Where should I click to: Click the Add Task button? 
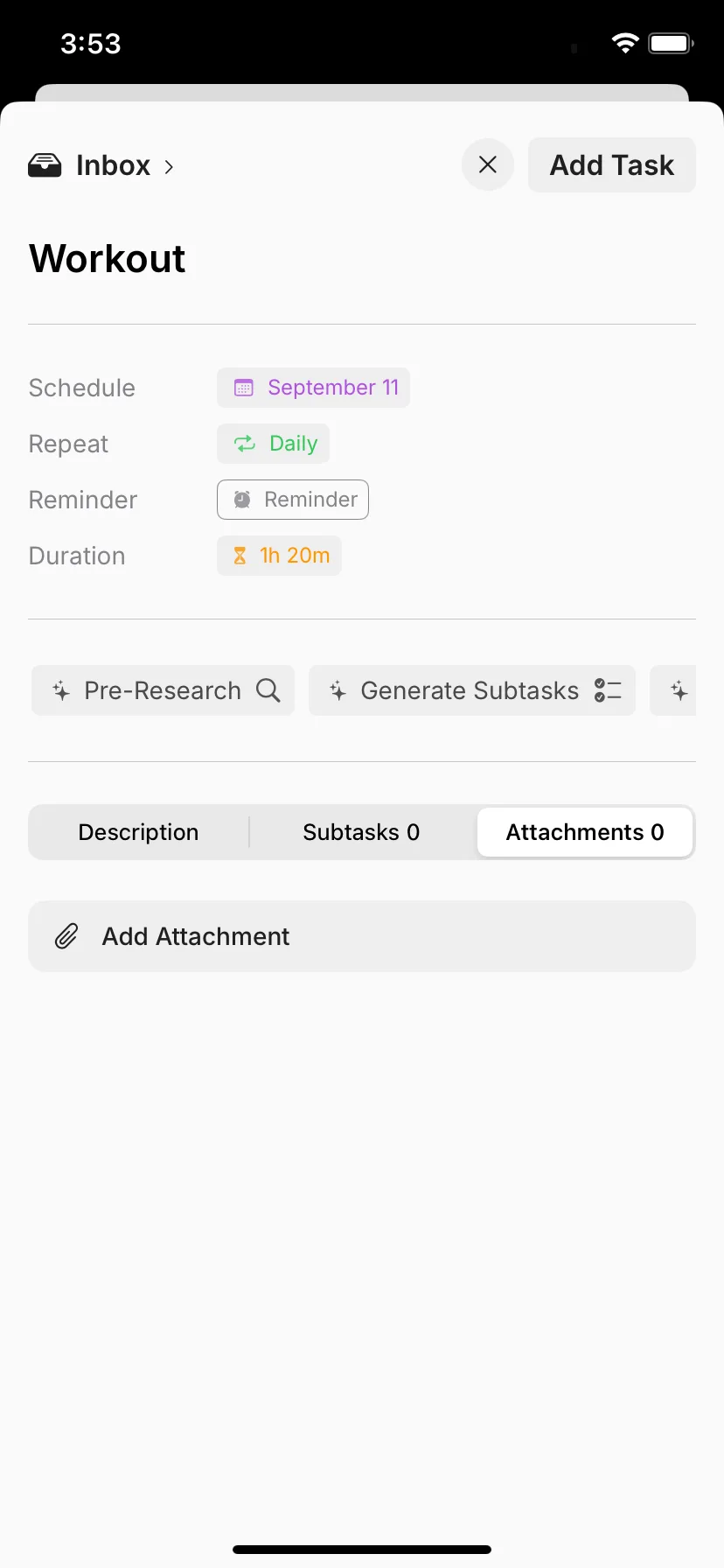pyautogui.click(x=612, y=164)
